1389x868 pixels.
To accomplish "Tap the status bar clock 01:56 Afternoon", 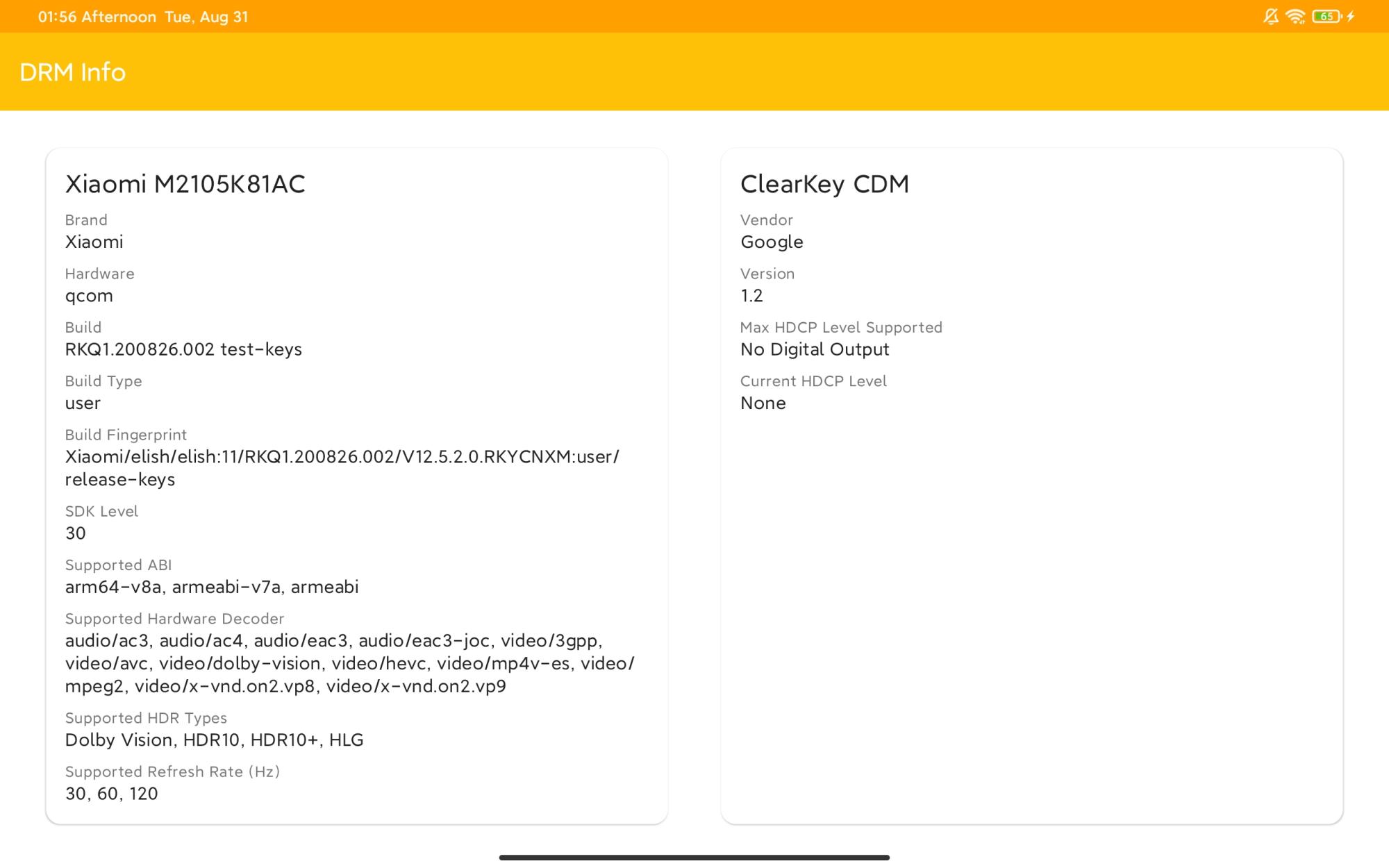I will pos(97,17).
